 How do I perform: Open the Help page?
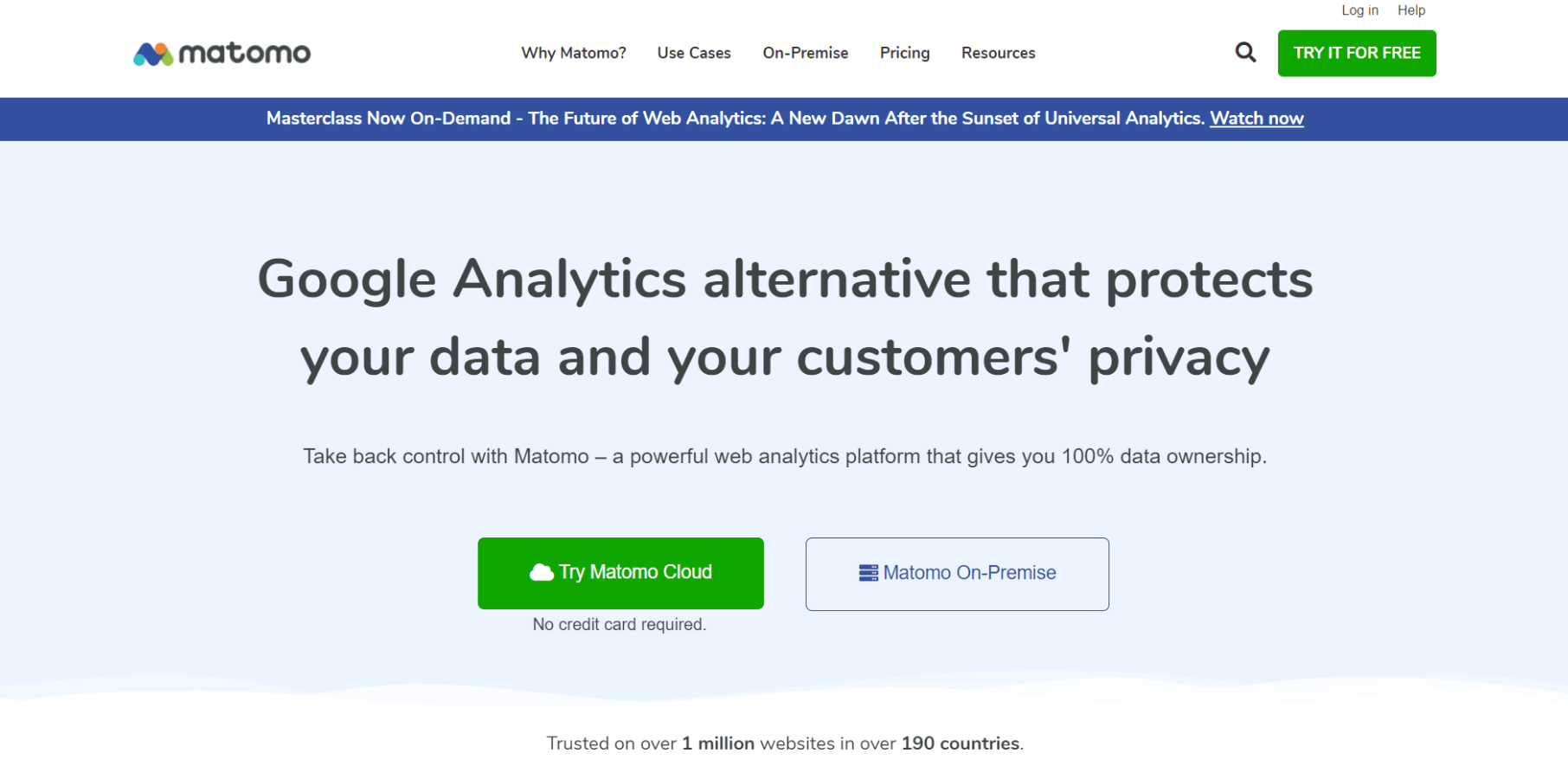click(1411, 10)
